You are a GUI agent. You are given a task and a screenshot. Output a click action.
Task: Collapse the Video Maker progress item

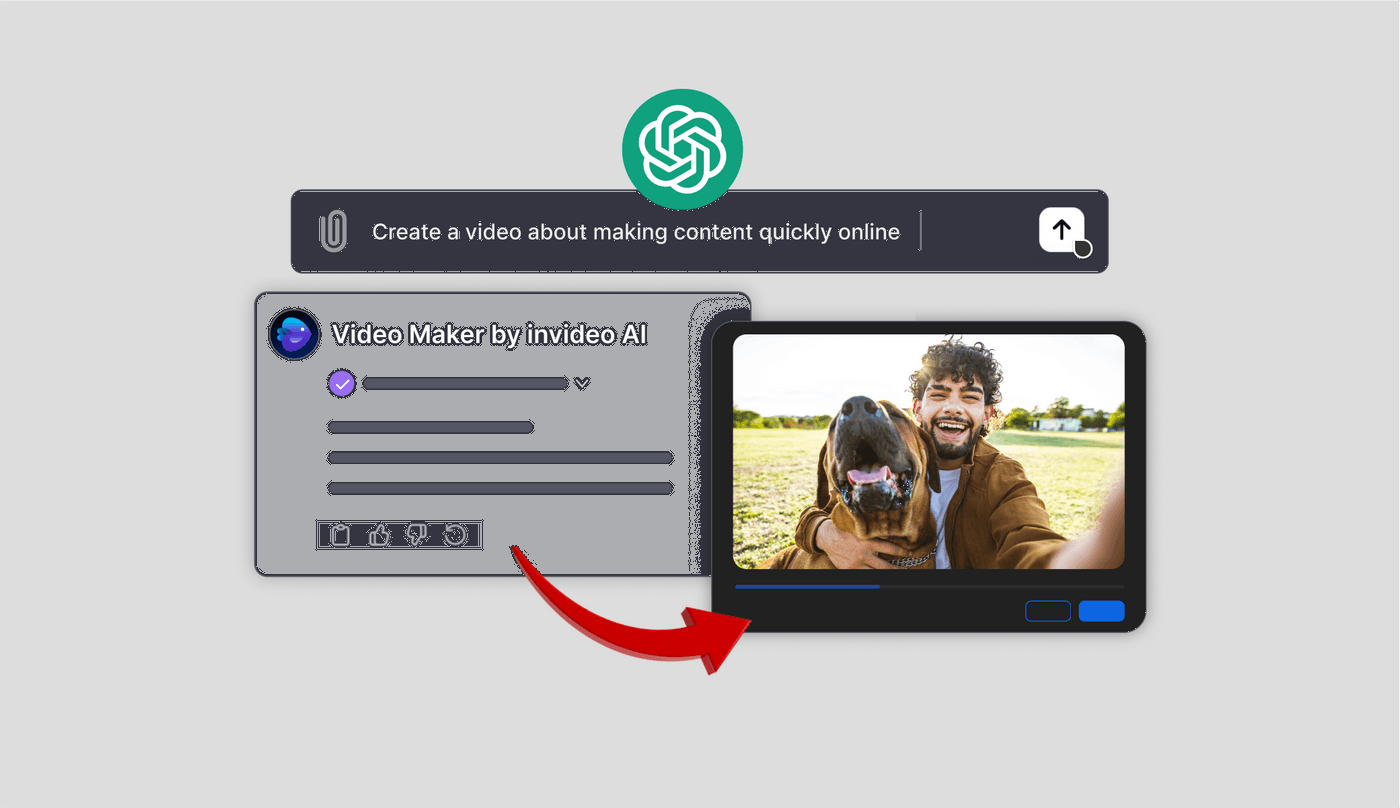tap(582, 383)
